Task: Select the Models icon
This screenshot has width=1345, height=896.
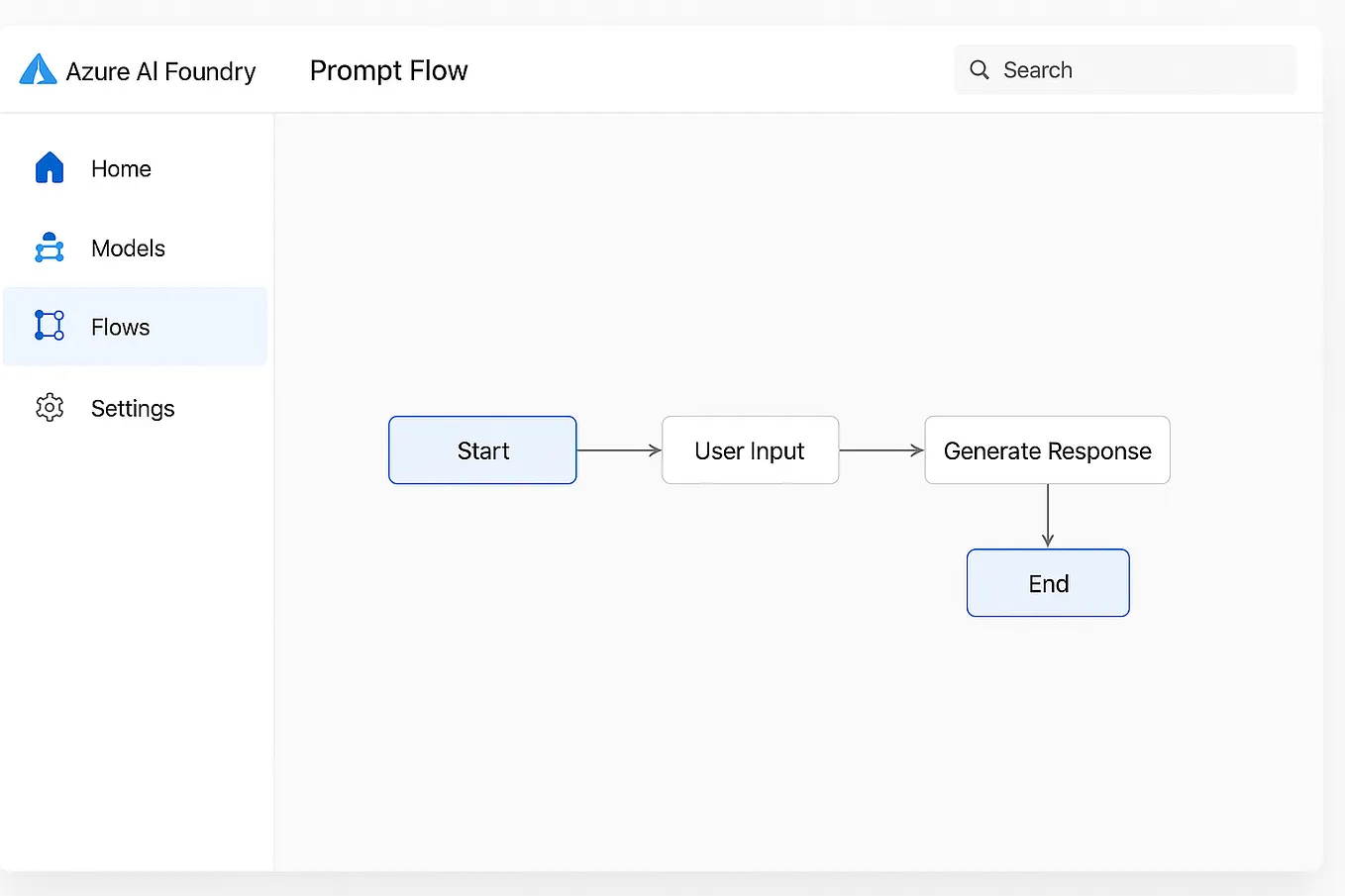Action: [x=50, y=248]
